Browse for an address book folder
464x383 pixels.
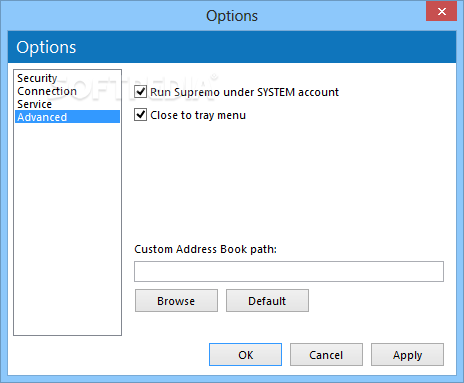(x=176, y=301)
